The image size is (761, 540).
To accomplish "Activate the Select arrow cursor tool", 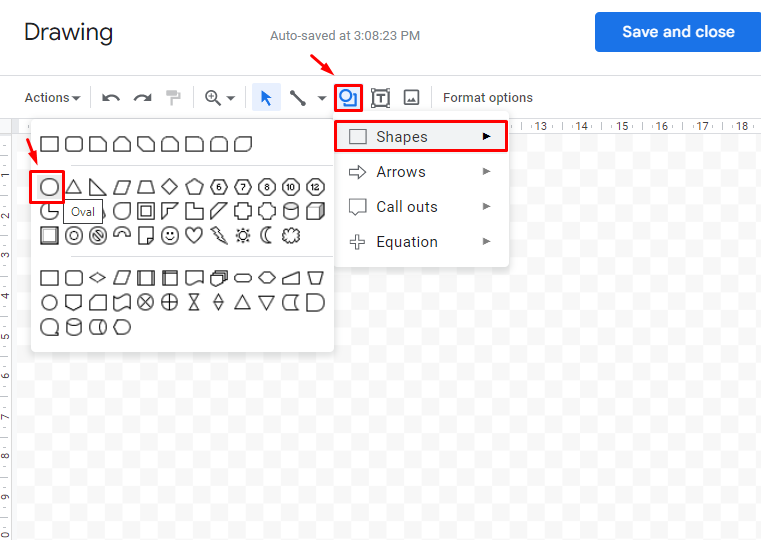I will (266, 98).
